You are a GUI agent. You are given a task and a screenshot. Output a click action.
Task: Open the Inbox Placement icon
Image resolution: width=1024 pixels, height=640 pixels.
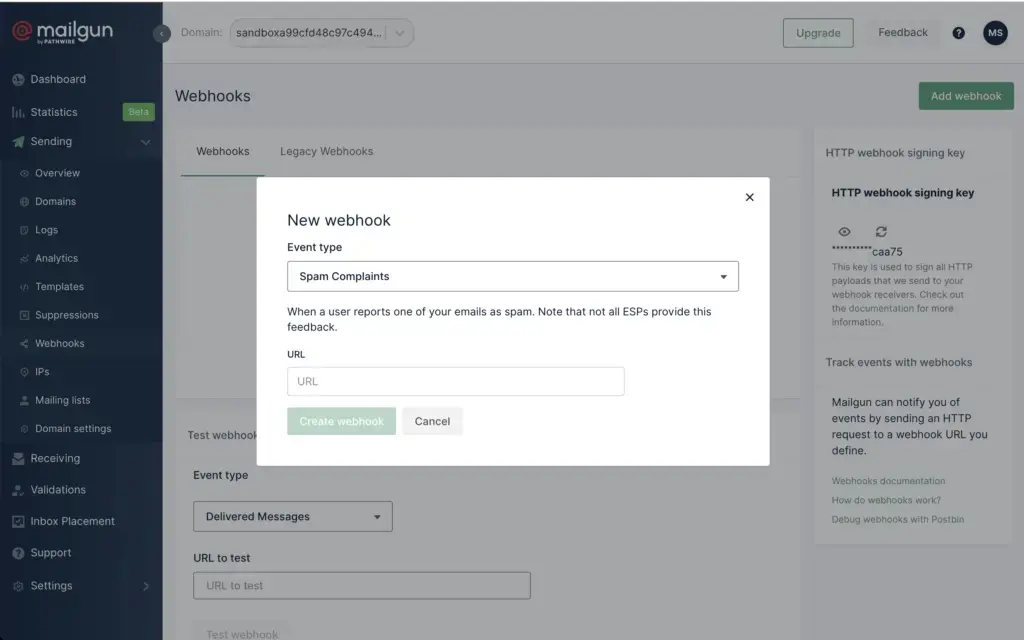tap(18, 521)
